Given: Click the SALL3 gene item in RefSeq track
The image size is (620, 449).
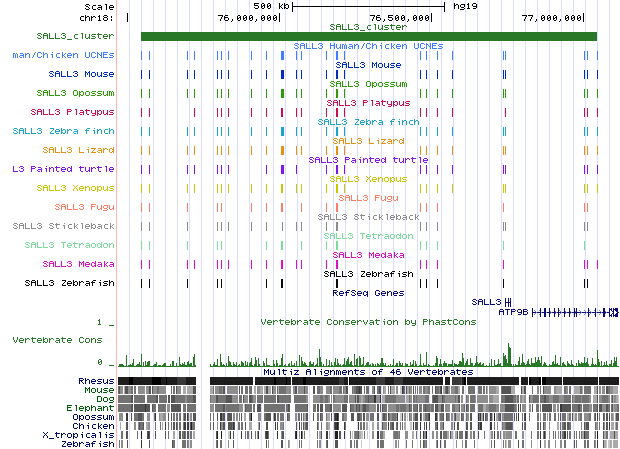Looking at the screenshot, I should tap(486, 301).
